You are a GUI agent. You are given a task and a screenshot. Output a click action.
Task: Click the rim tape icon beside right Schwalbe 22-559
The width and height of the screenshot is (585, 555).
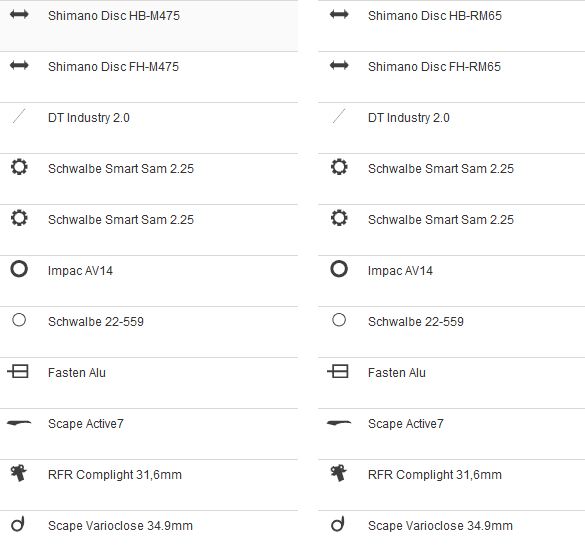click(x=339, y=320)
